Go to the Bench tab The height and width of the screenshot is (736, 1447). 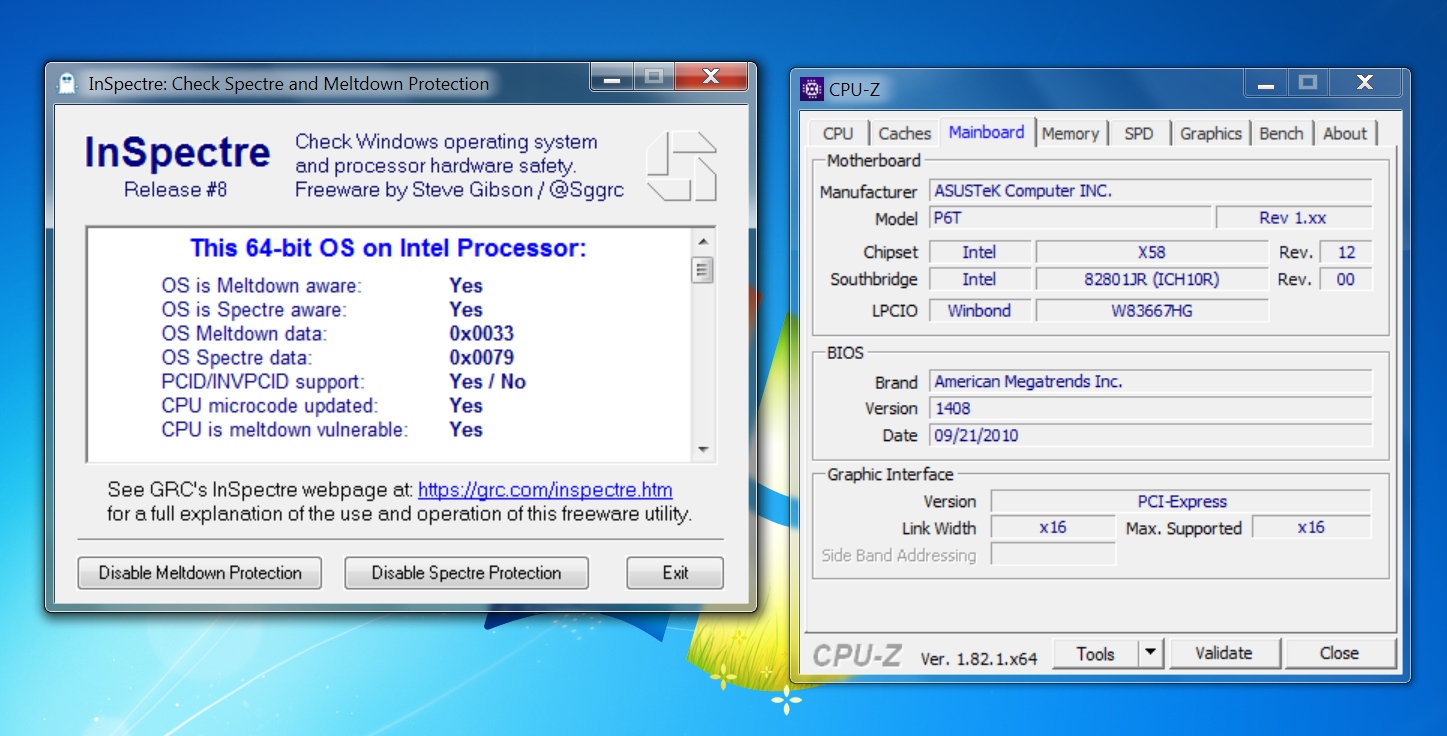click(x=1281, y=133)
